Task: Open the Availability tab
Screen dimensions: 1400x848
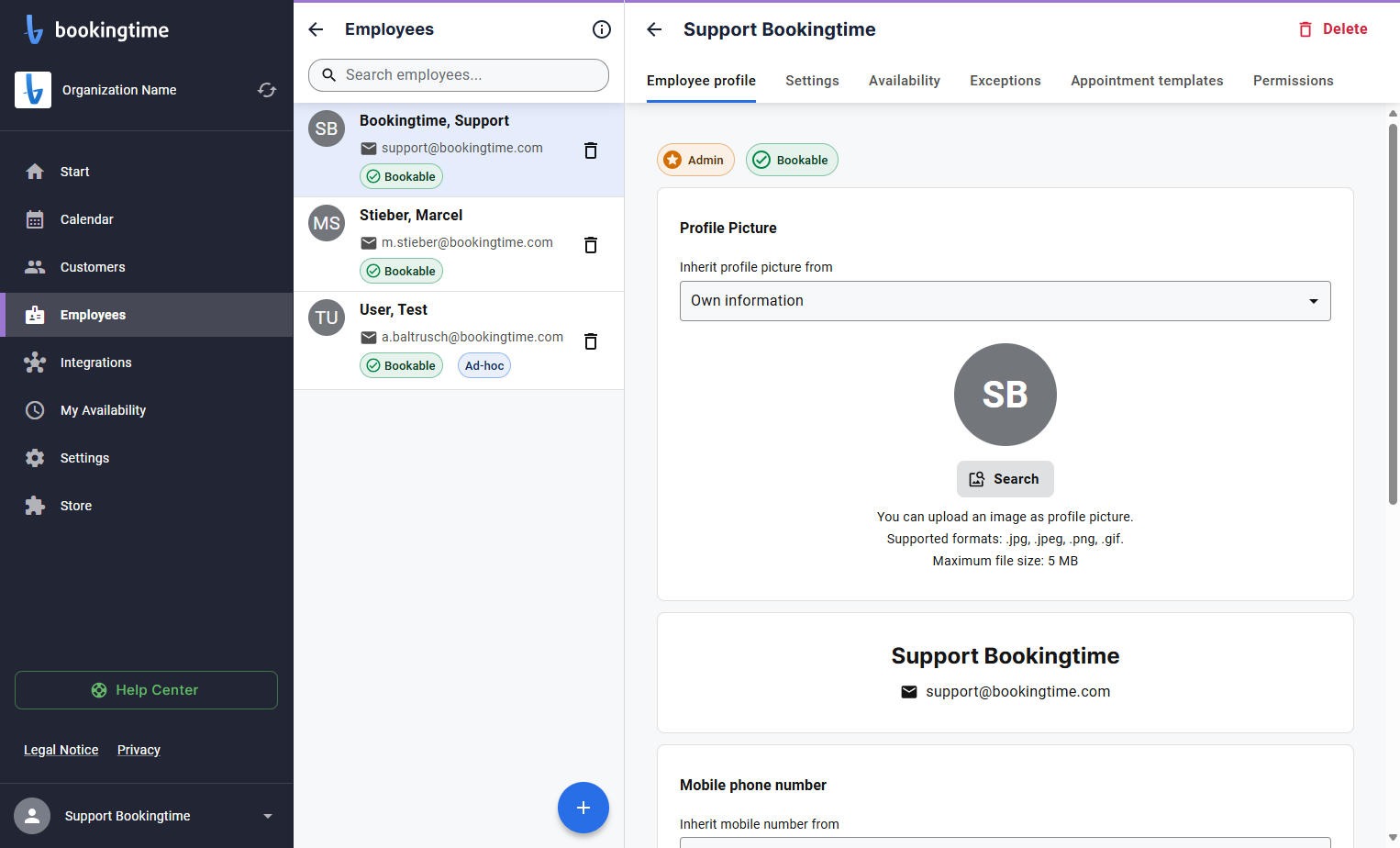Action: click(x=905, y=81)
